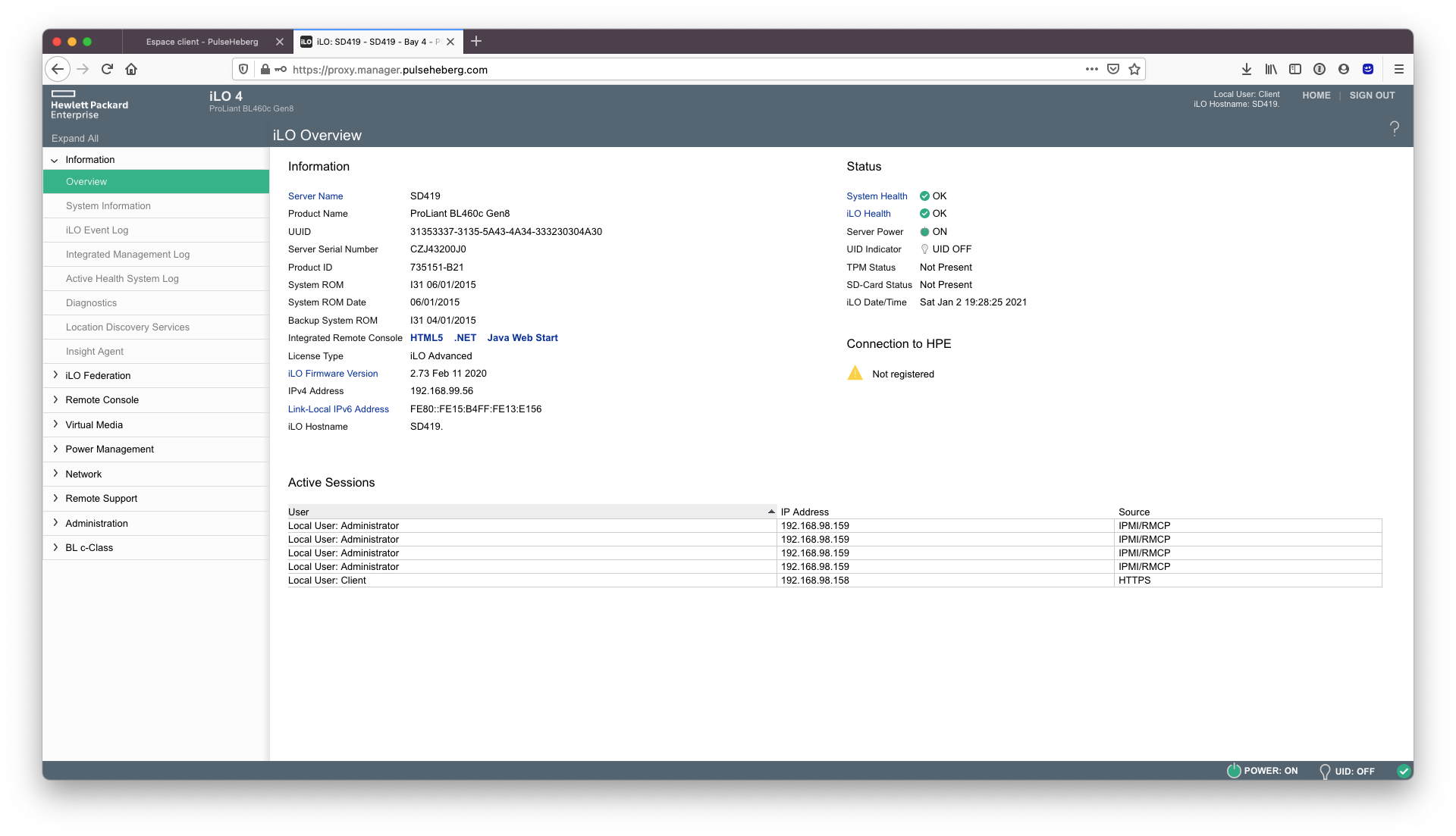The width and height of the screenshot is (1456, 836).
Task: Open the Insight Agent item
Action: click(x=156, y=352)
